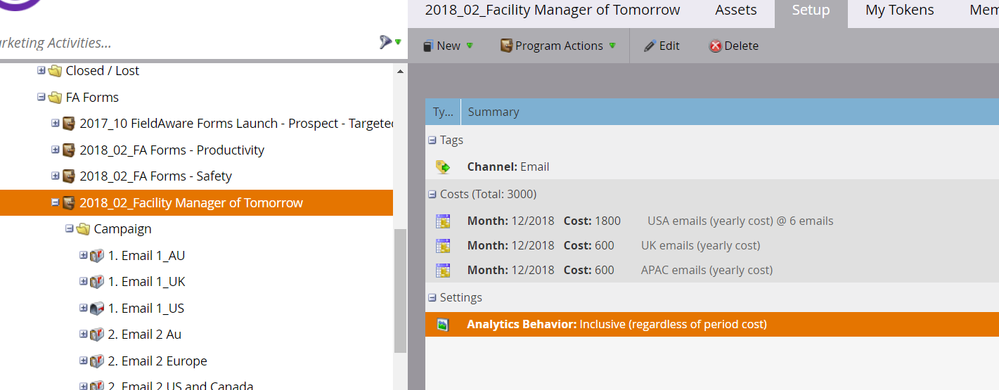Click the email program icon for 1. Email 1_US
The image size is (999, 390).
coord(97,308)
